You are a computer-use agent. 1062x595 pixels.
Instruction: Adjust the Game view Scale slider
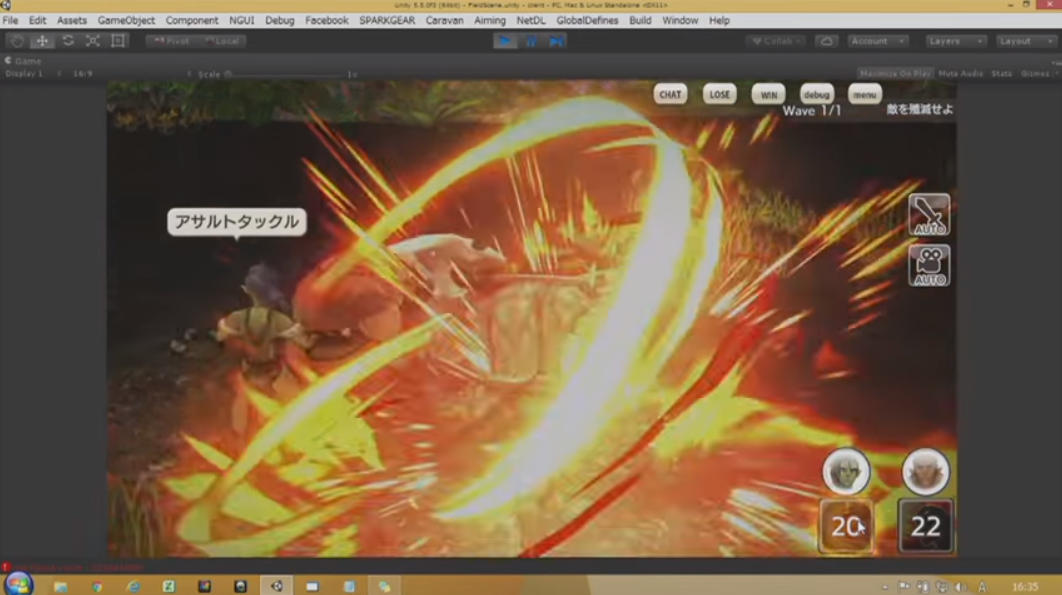tap(284, 74)
